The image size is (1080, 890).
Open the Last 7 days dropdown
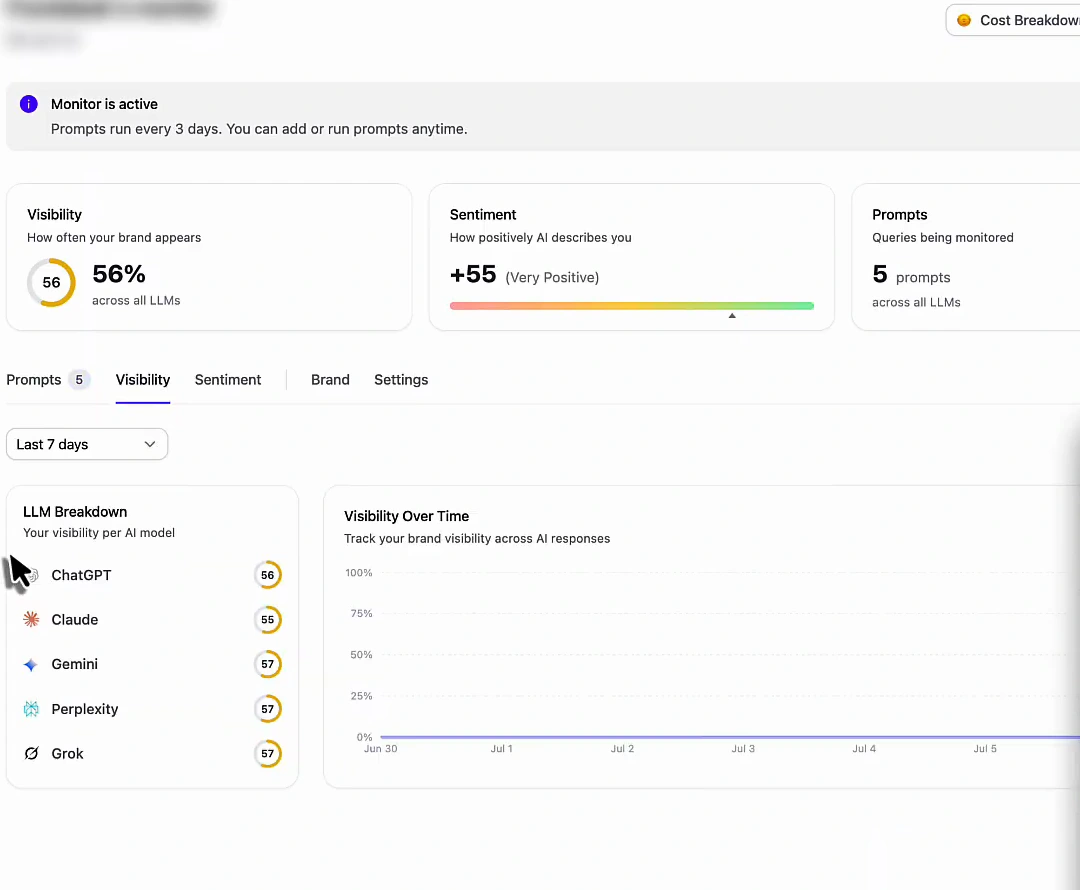pos(87,444)
